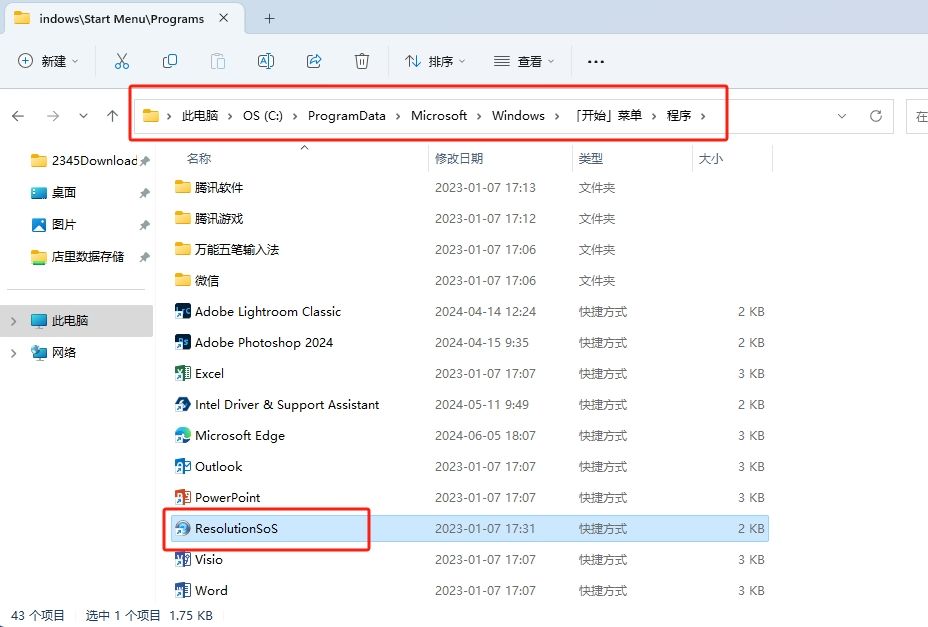Select the Word shortcut icon

[182, 590]
